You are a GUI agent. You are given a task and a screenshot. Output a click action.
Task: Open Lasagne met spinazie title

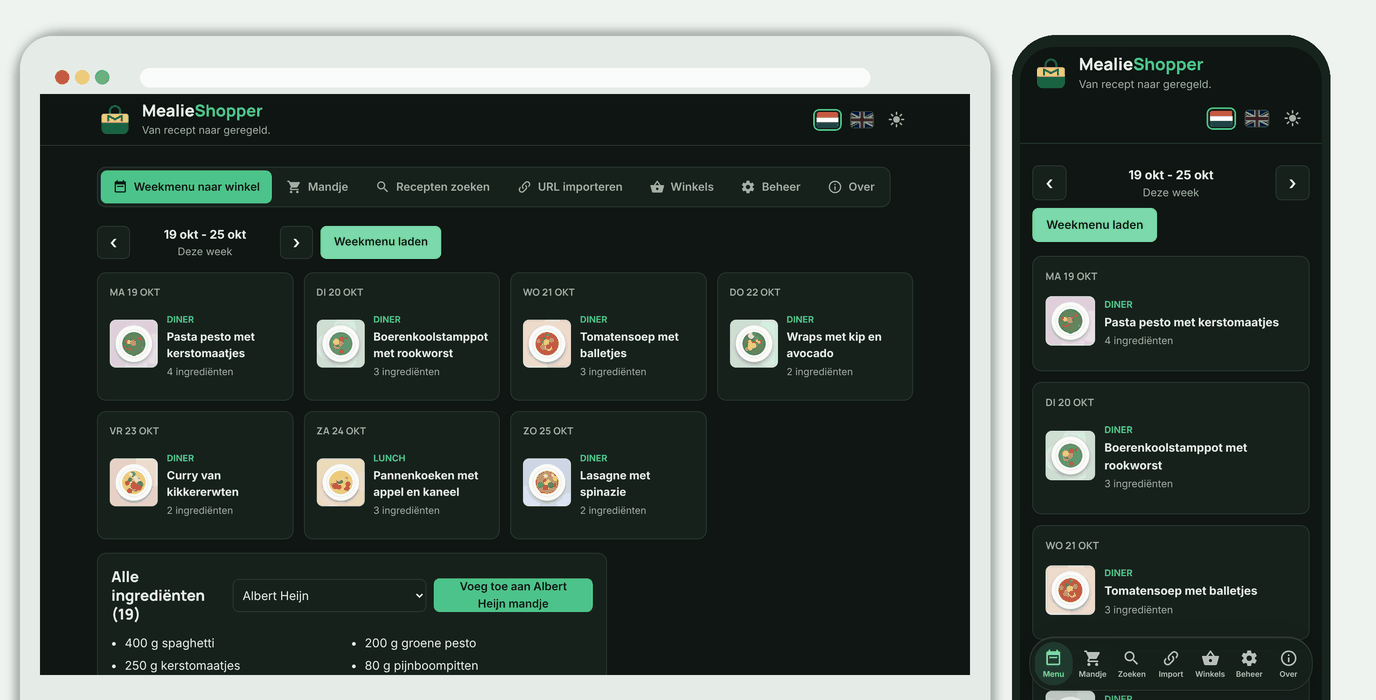[x=615, y=484]
